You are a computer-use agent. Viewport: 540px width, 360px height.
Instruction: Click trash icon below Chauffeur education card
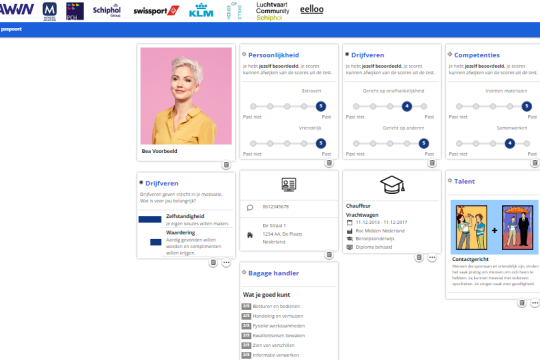(419, 257)
